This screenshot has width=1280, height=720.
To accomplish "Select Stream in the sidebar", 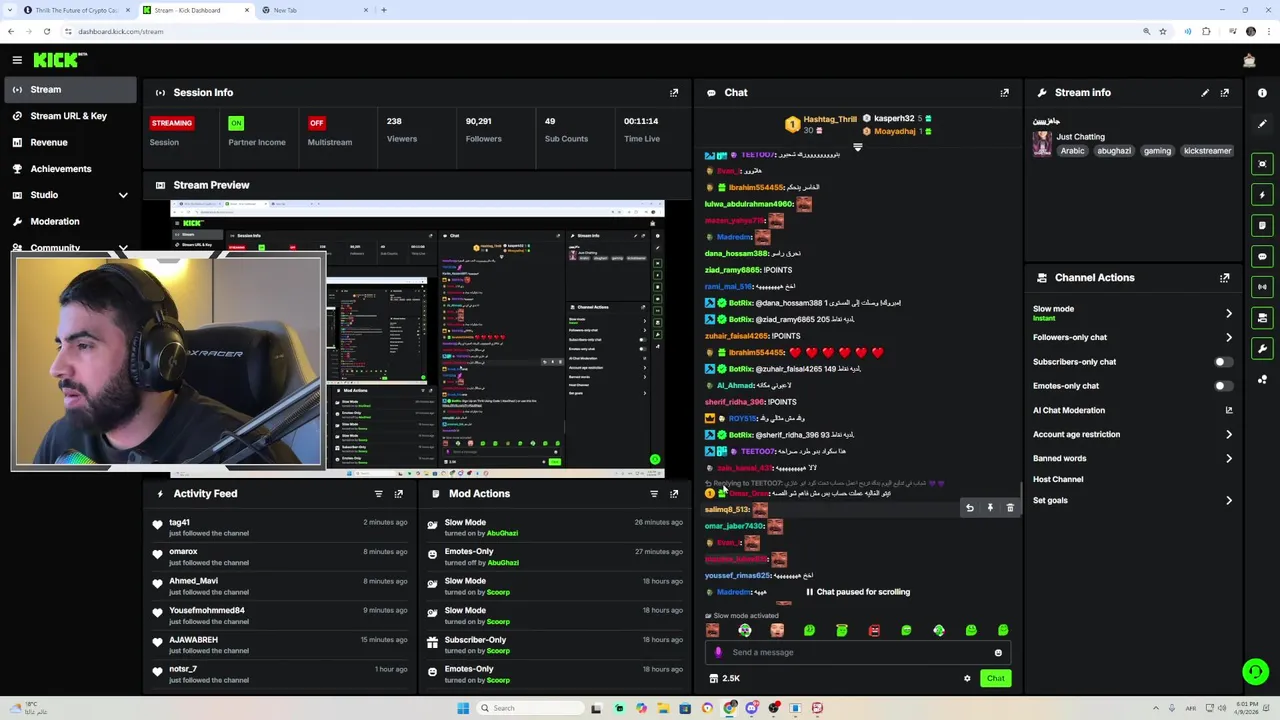I will pyautogui.click(x=69, y=90).
